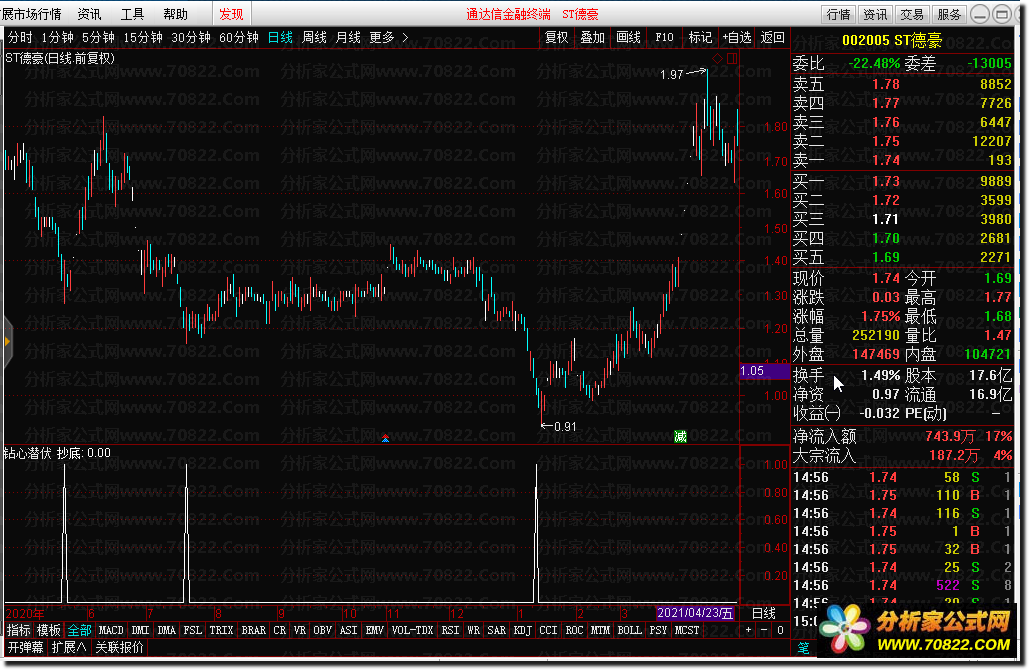Click the + zoom button in indicator bar
The width and height of the screenshot is (1030, 670).
[x=748, y=631]
